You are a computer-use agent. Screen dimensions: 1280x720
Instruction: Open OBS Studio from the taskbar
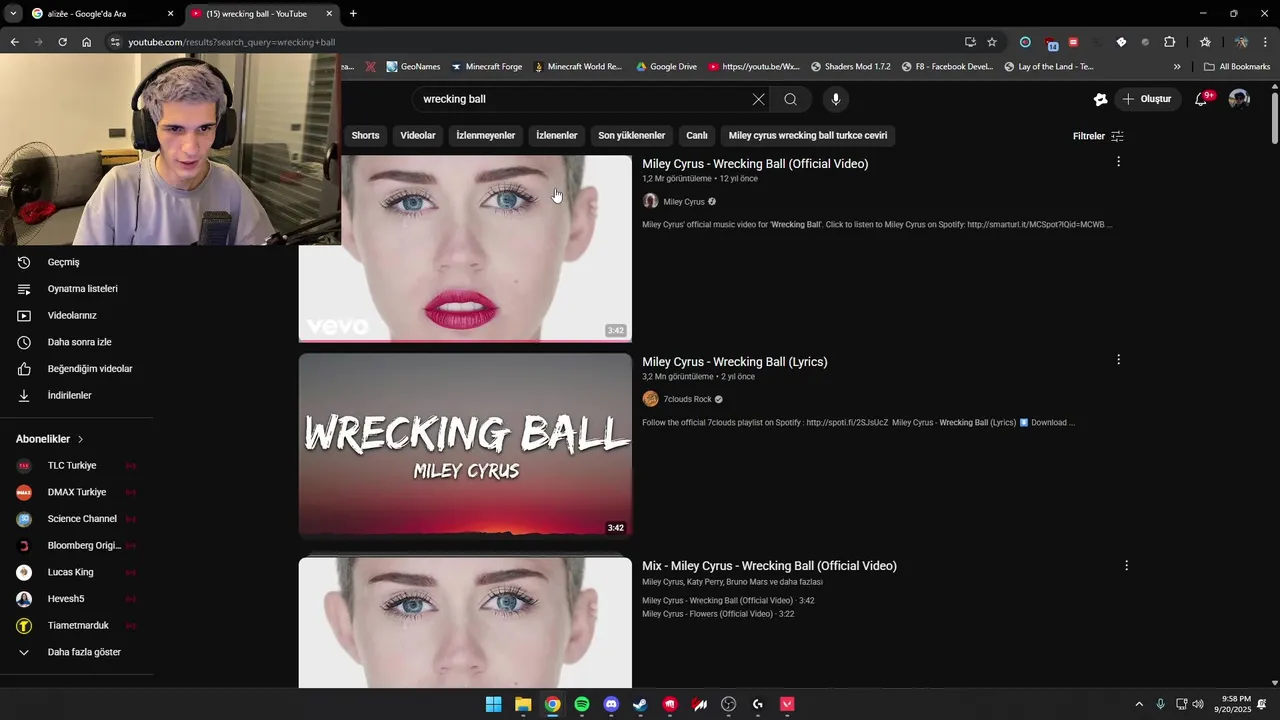(x=728, y=704)
